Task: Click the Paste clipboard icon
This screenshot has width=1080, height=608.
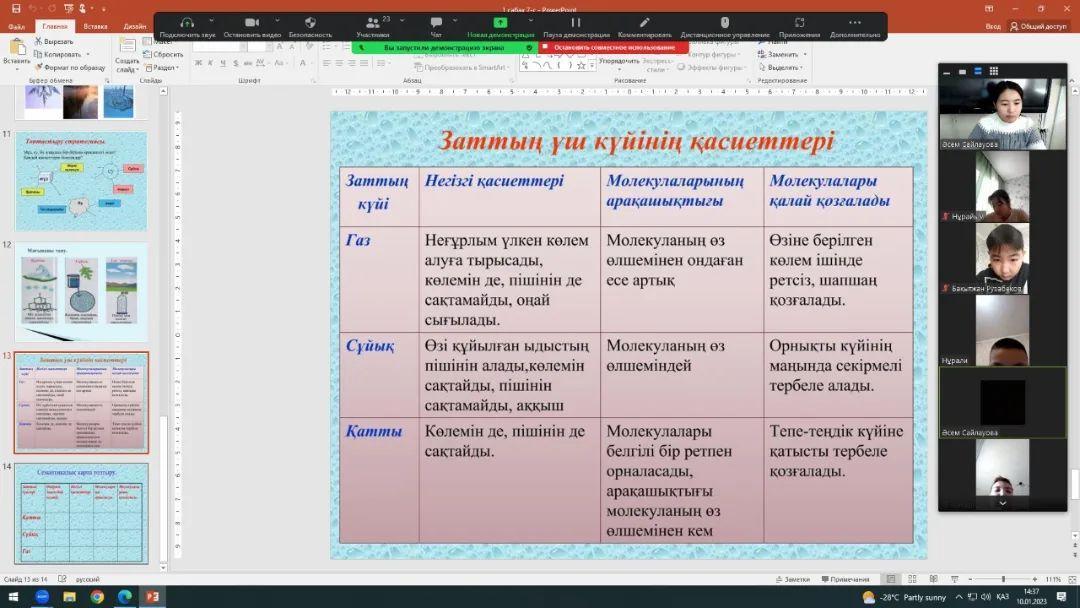Action: [17, 48]
